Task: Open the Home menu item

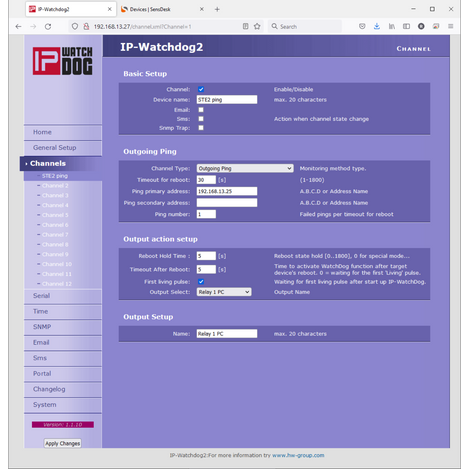Action: [63, 132]
